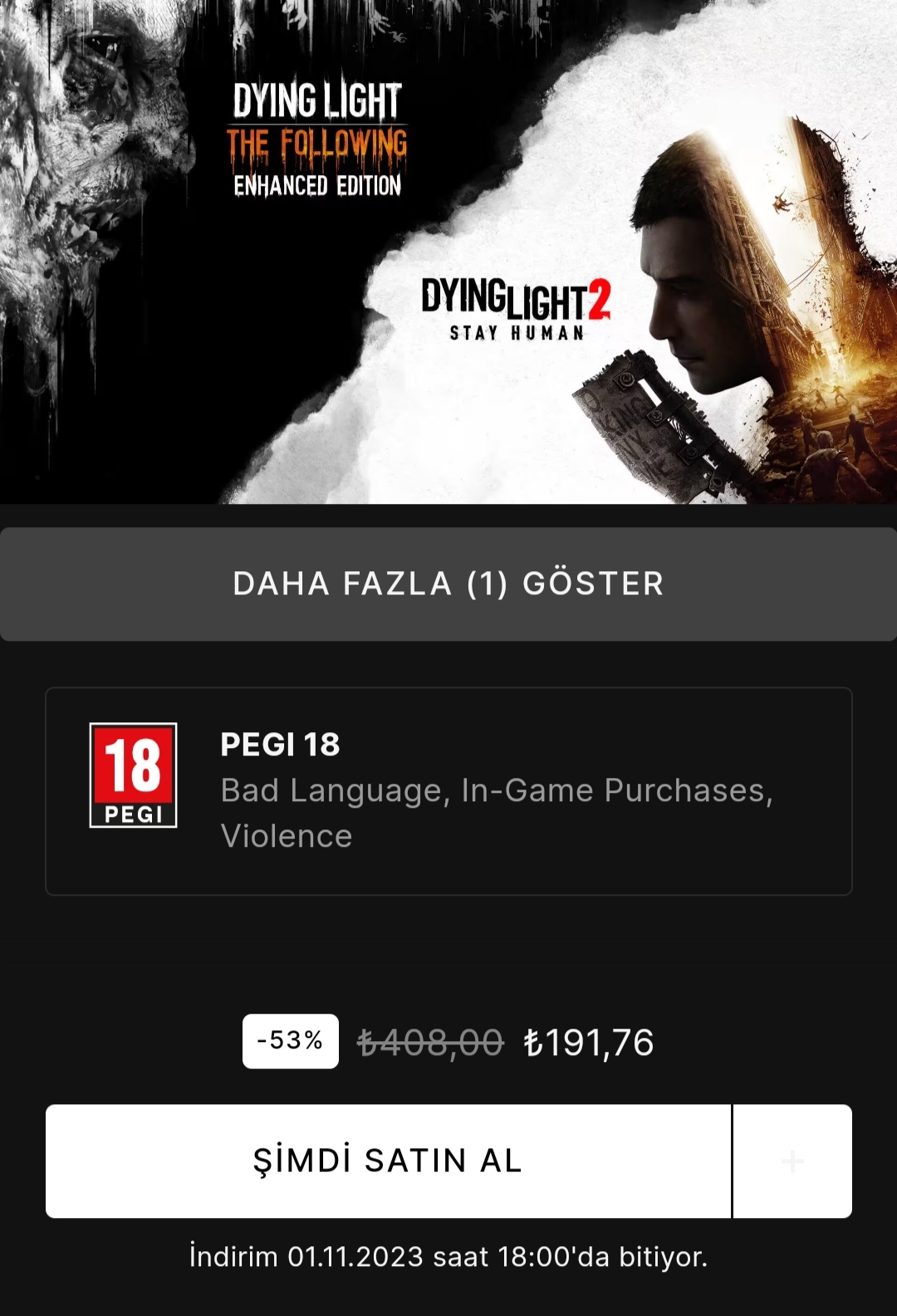The width and height of the screenshot is (897, 1316).
Task: Click the discounted ₺191,76 price
Action: pos(589,1042)
